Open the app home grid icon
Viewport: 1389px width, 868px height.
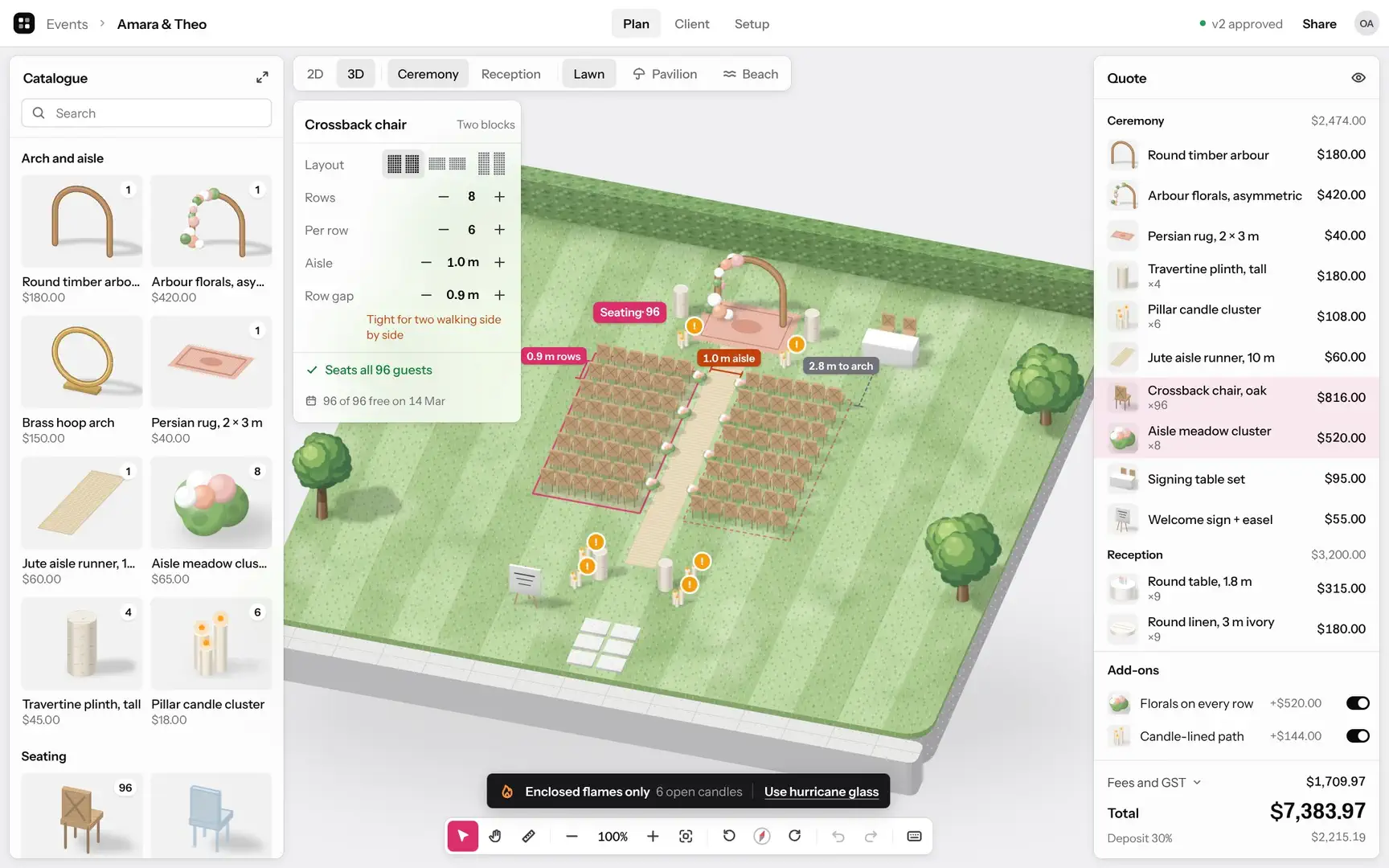(x=24, y=23)
